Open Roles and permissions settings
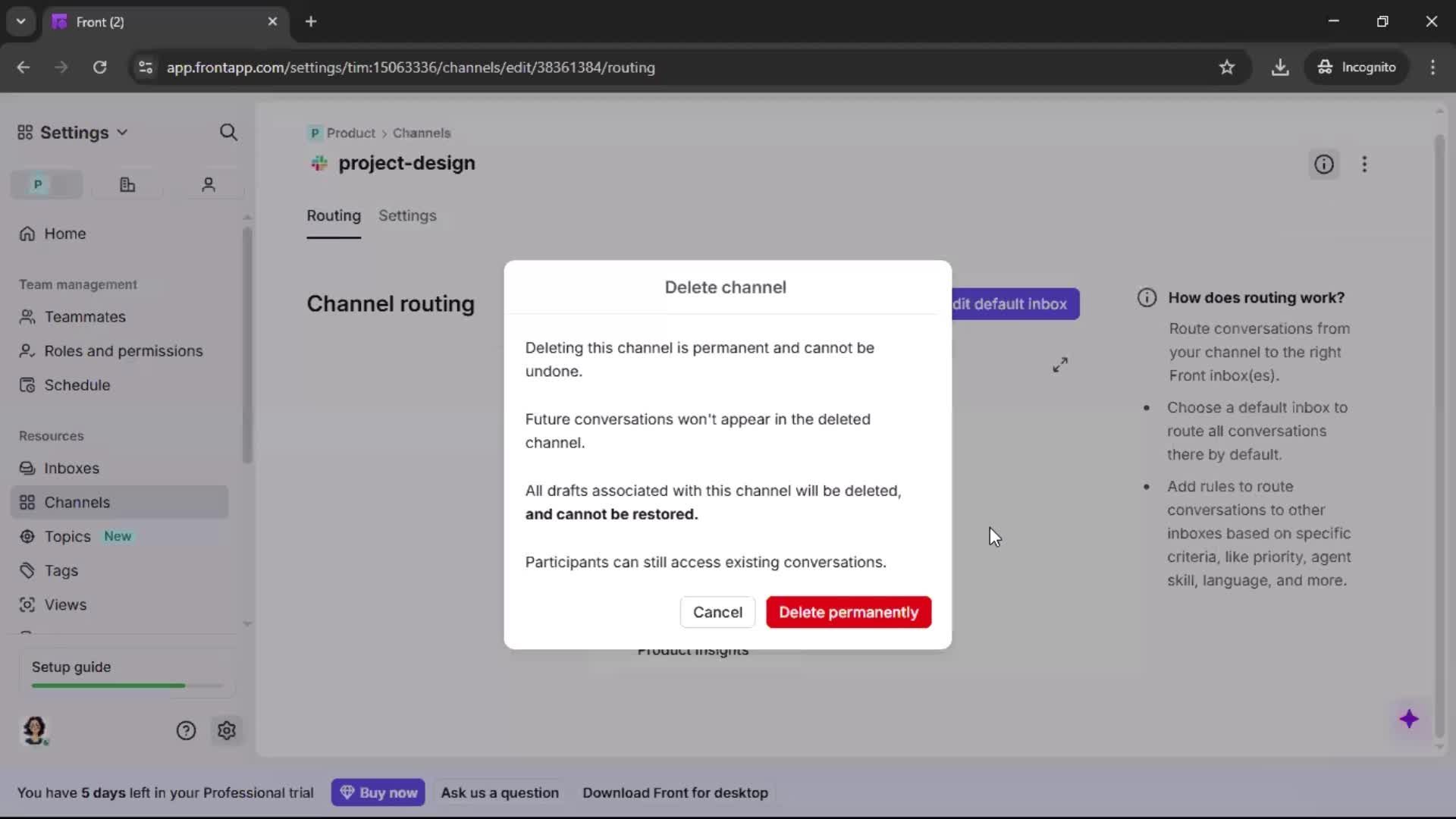1456x819 pixels. [124, 351]
